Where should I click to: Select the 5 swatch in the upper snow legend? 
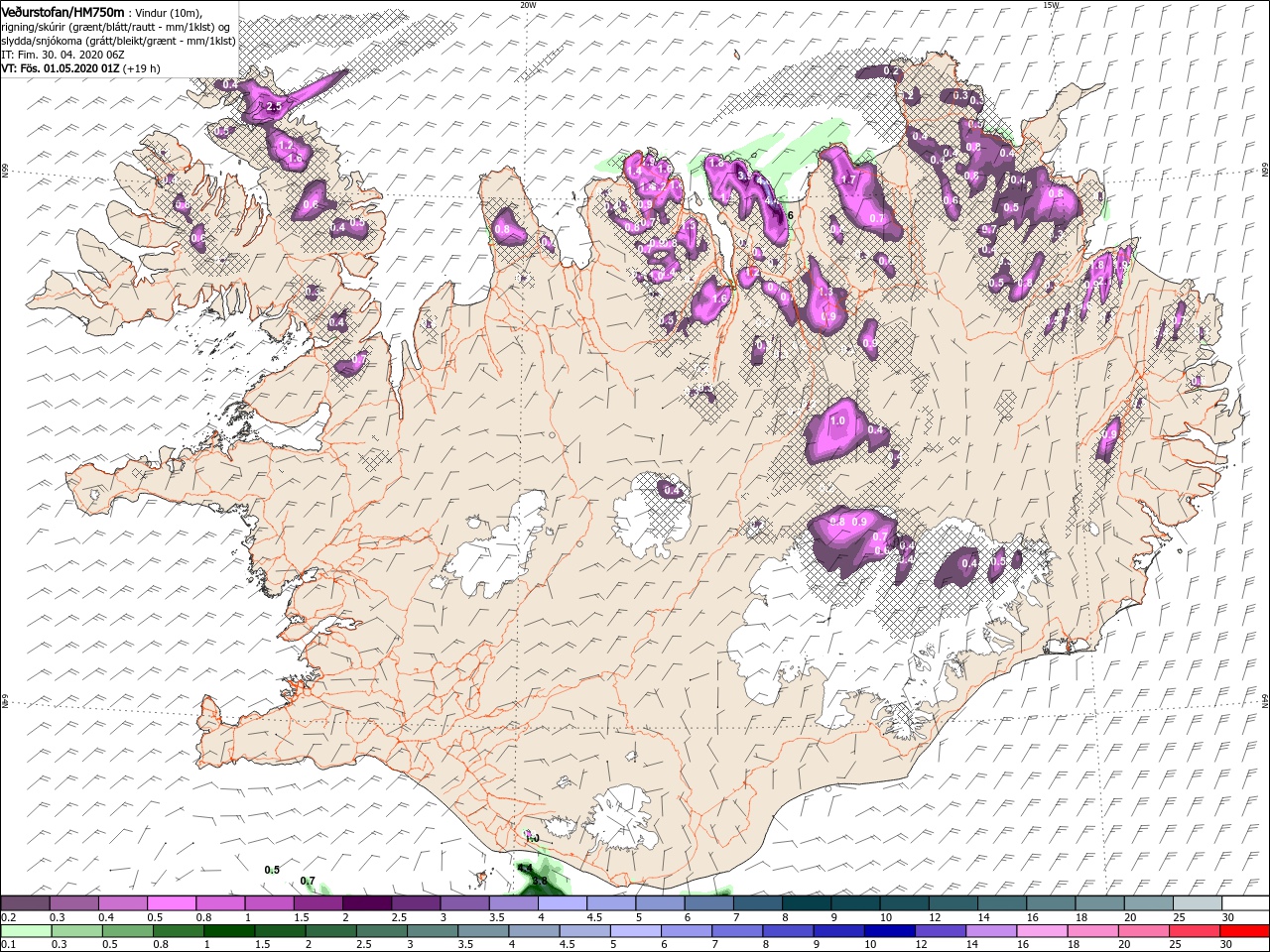pyautogui.click(x=659, y=903)
